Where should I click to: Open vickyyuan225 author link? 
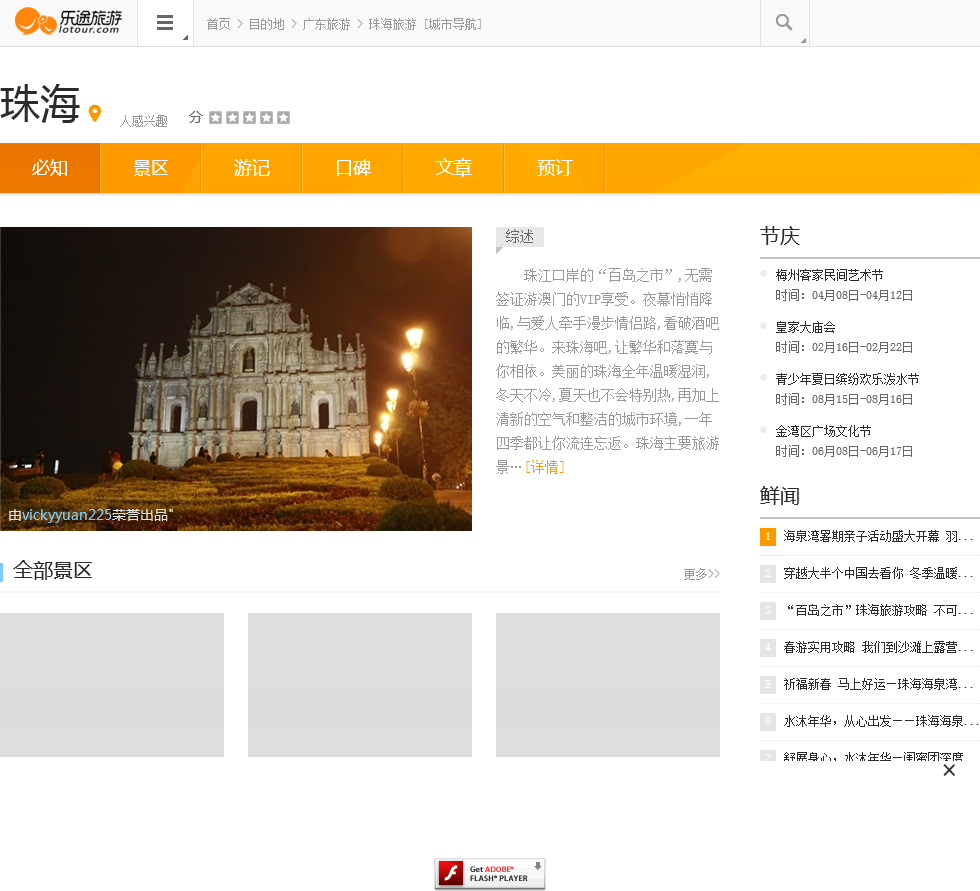click(67, 515)
